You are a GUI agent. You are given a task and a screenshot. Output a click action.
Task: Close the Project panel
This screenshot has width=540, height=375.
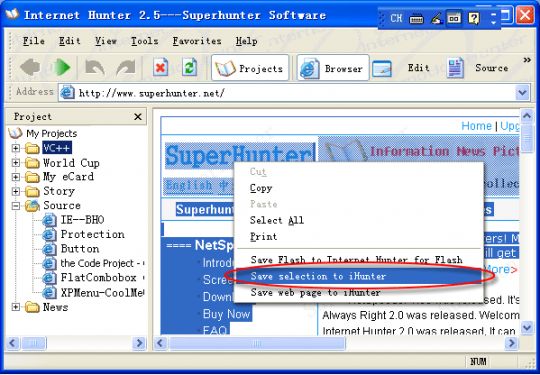(138, 117)
